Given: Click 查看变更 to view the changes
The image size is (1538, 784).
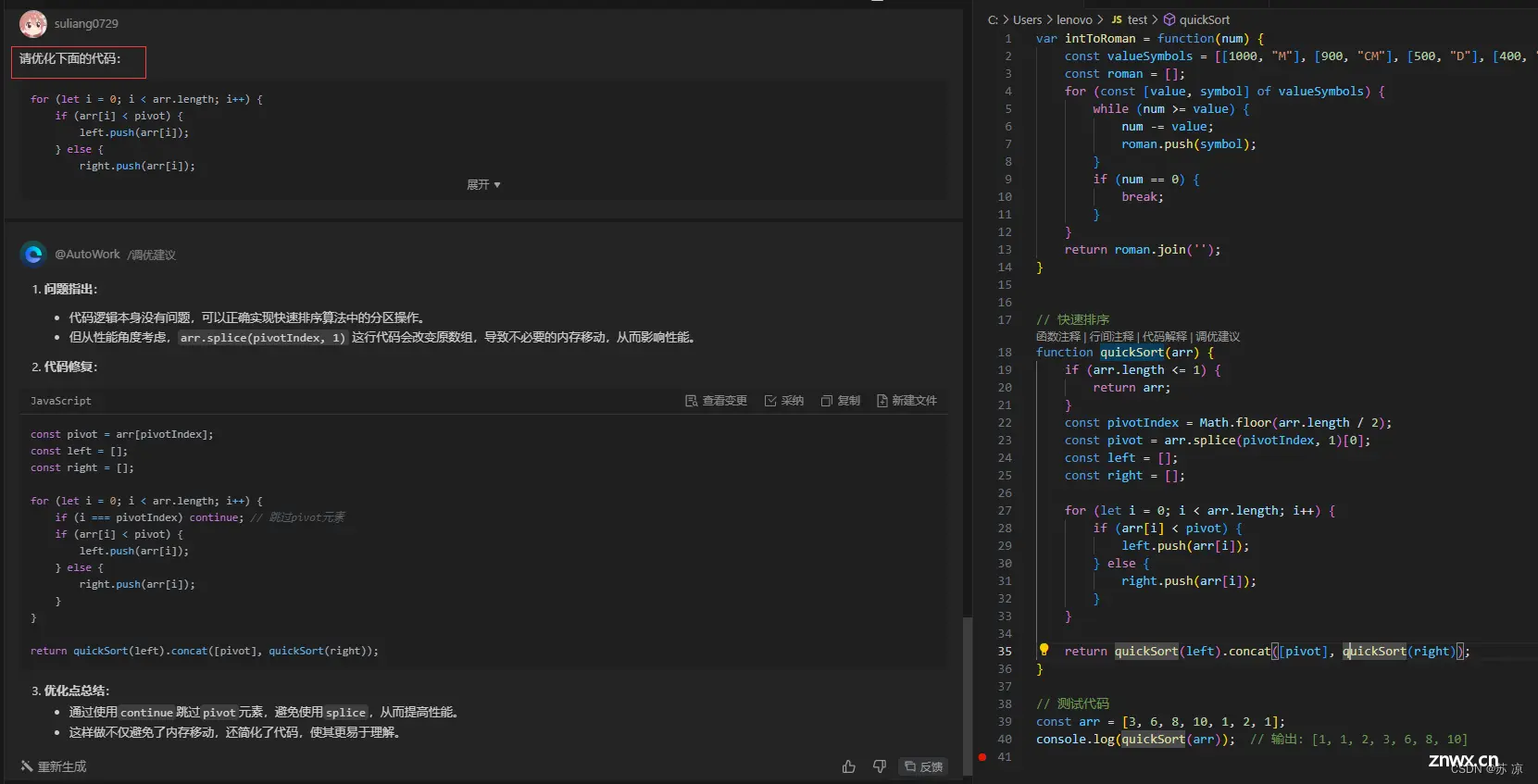Looking at the screenshot, I should (716, 401).
